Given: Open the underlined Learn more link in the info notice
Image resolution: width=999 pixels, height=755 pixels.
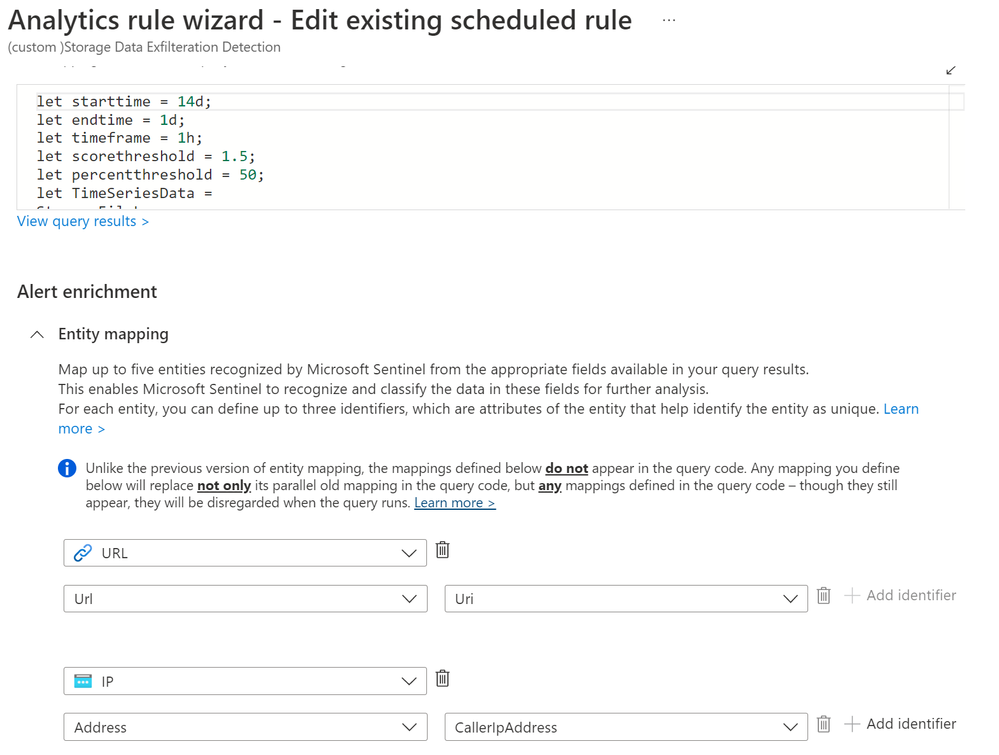Looking at the screenshot, I should 455,503.
